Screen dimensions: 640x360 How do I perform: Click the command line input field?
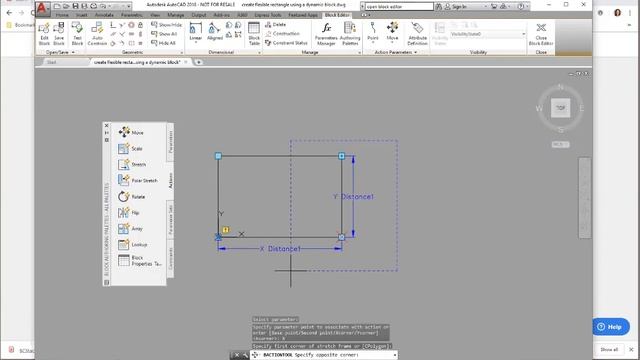pos(323,355)
